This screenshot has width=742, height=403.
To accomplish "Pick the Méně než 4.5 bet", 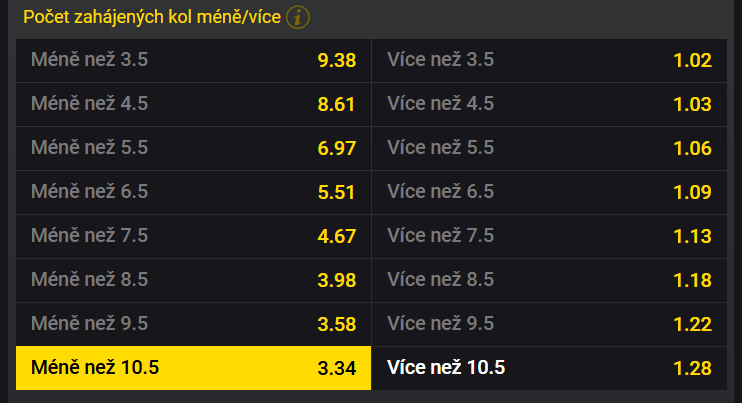I will pyautogui.click(x=194, y=105).
